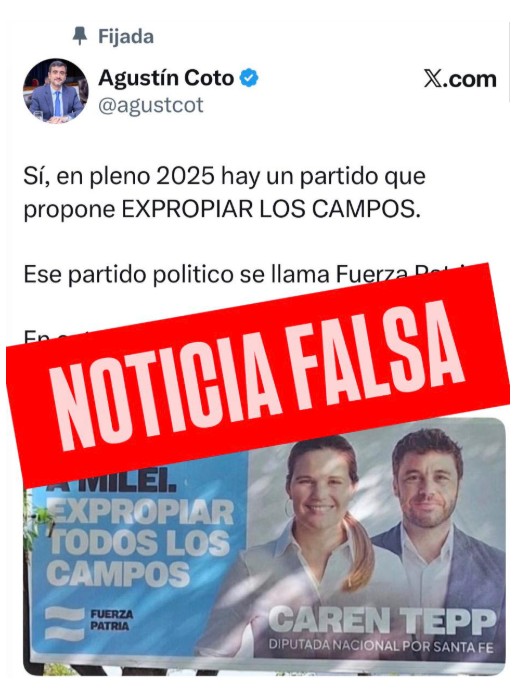Click the ".com" part of the watermark

(x=471, y=79)
